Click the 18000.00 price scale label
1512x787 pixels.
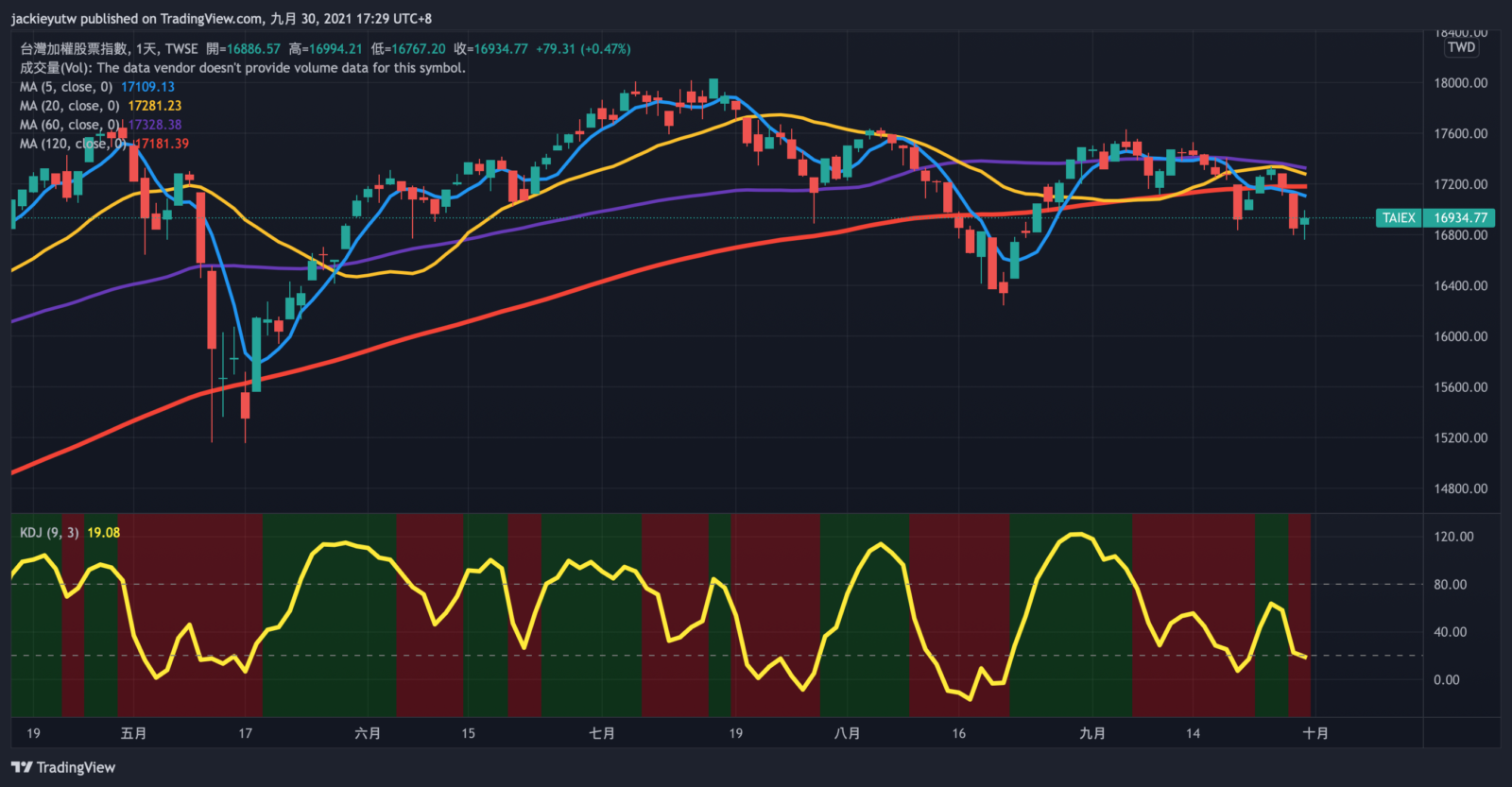[x=1460, y=83]
